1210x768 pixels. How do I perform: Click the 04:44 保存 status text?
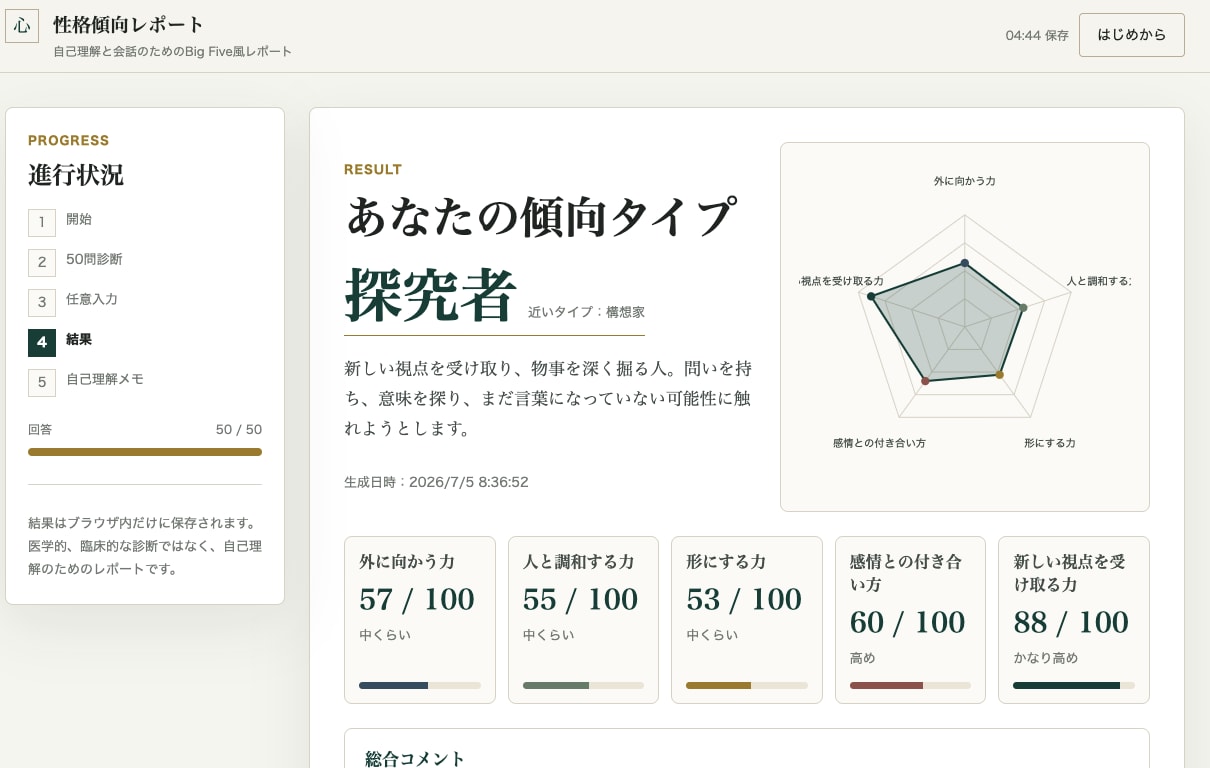coord(1037,35)
